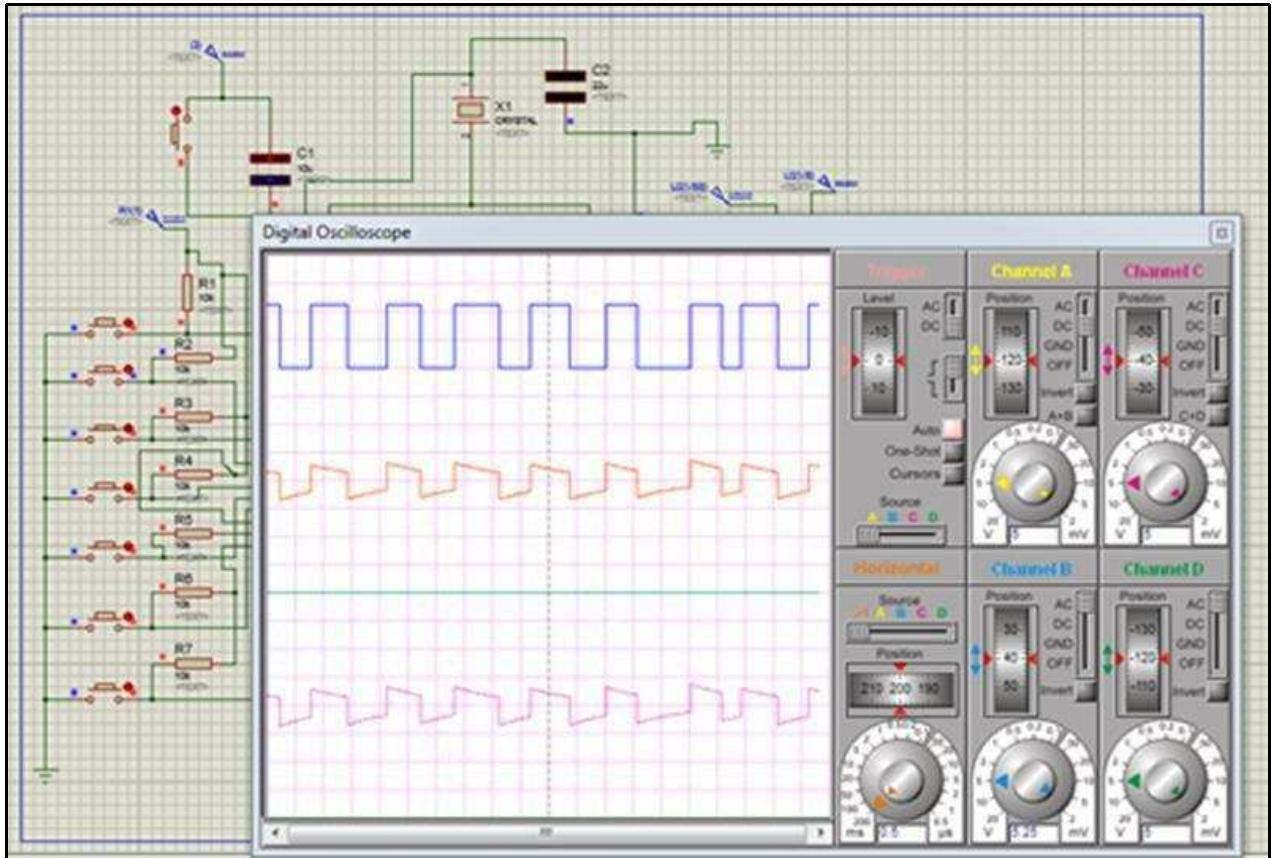
Task: Click the trigger edge polarity switch
Action: coord(952,380)
